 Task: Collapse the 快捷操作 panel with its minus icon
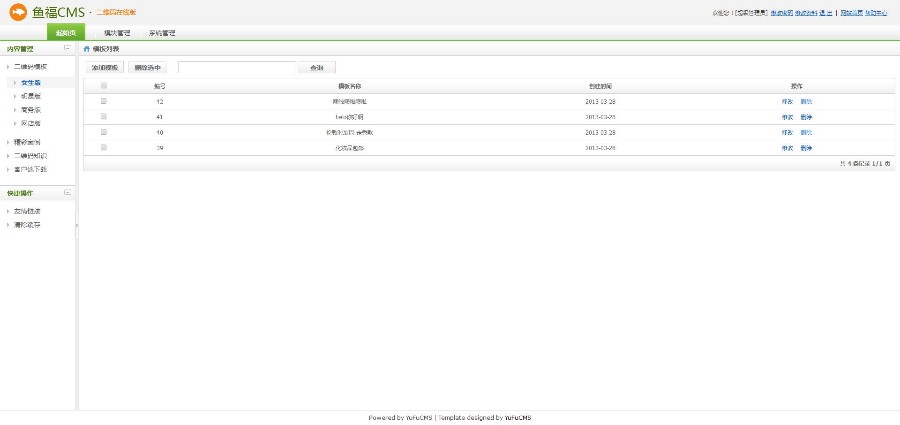[68, 192]
